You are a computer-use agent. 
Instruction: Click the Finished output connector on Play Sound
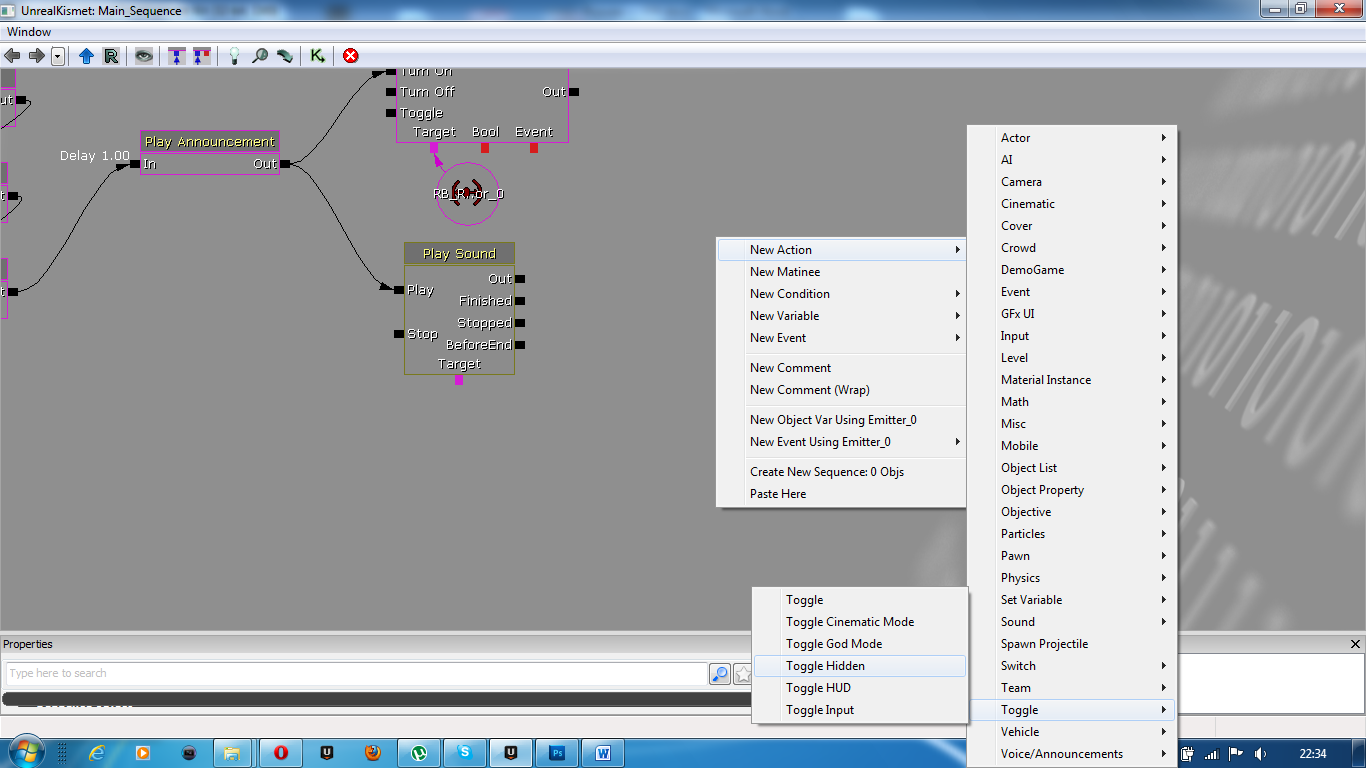520,301
